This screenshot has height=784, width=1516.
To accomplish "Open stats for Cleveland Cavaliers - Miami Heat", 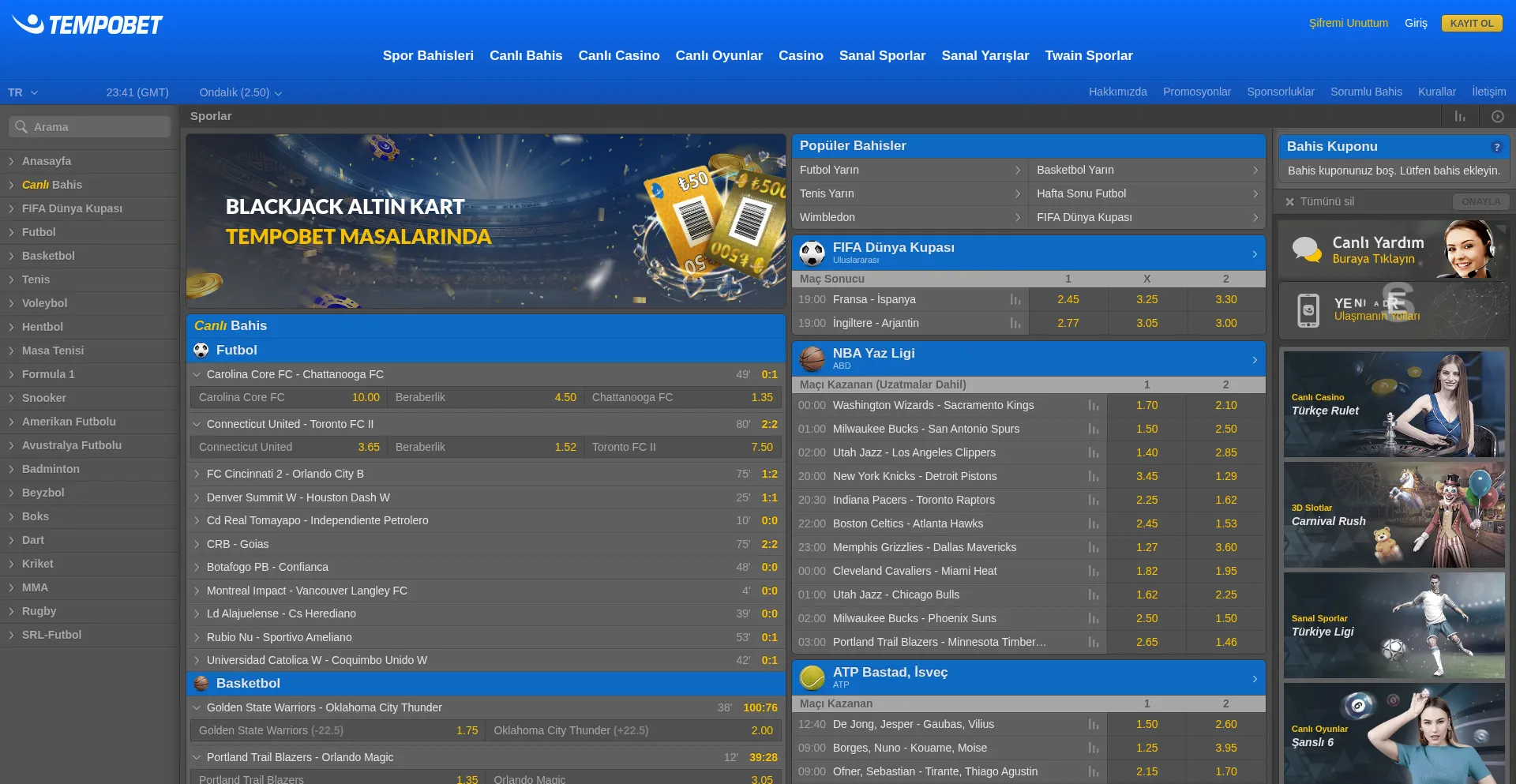I will [x=1094, y=572].
